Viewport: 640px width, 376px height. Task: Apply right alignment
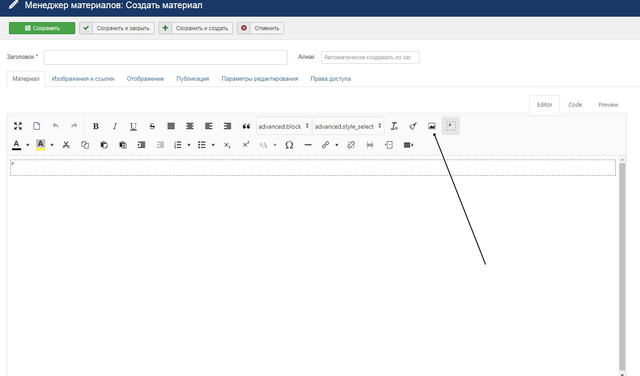[227, 126]
